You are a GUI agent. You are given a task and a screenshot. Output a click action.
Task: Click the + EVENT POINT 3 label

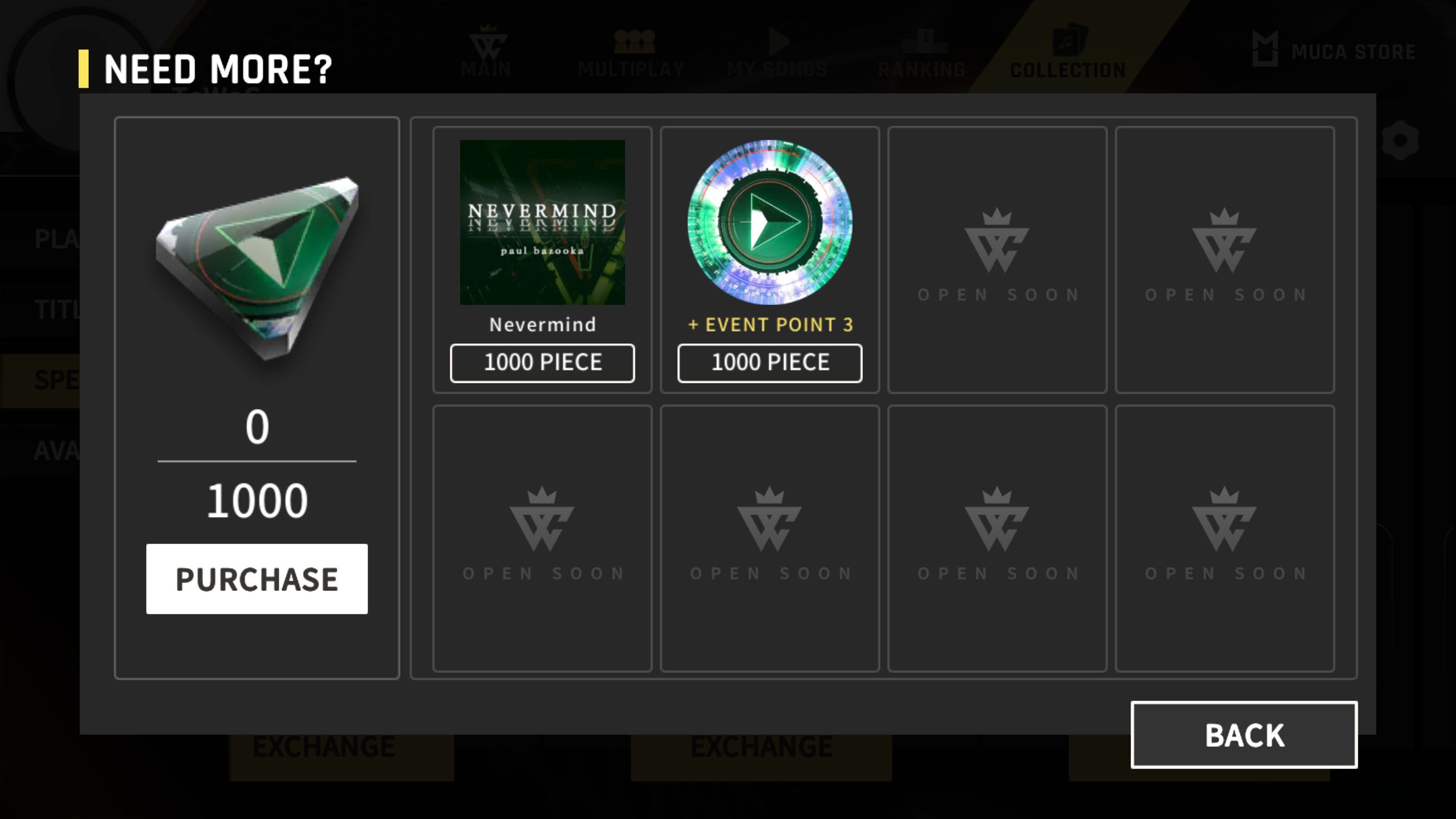tap(770, 325)
